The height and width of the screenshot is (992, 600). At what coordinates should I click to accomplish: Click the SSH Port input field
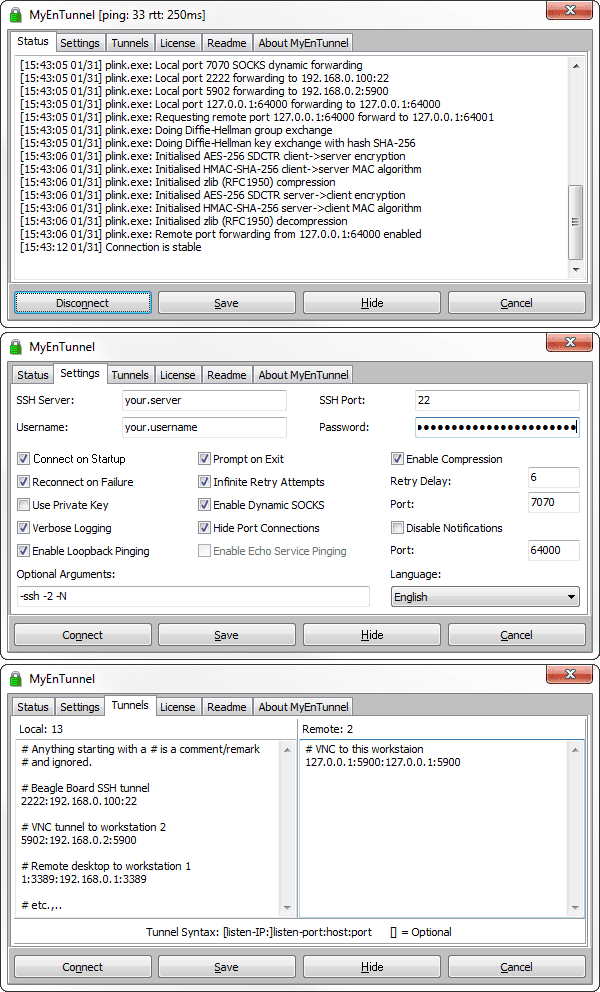pos(497,400)
